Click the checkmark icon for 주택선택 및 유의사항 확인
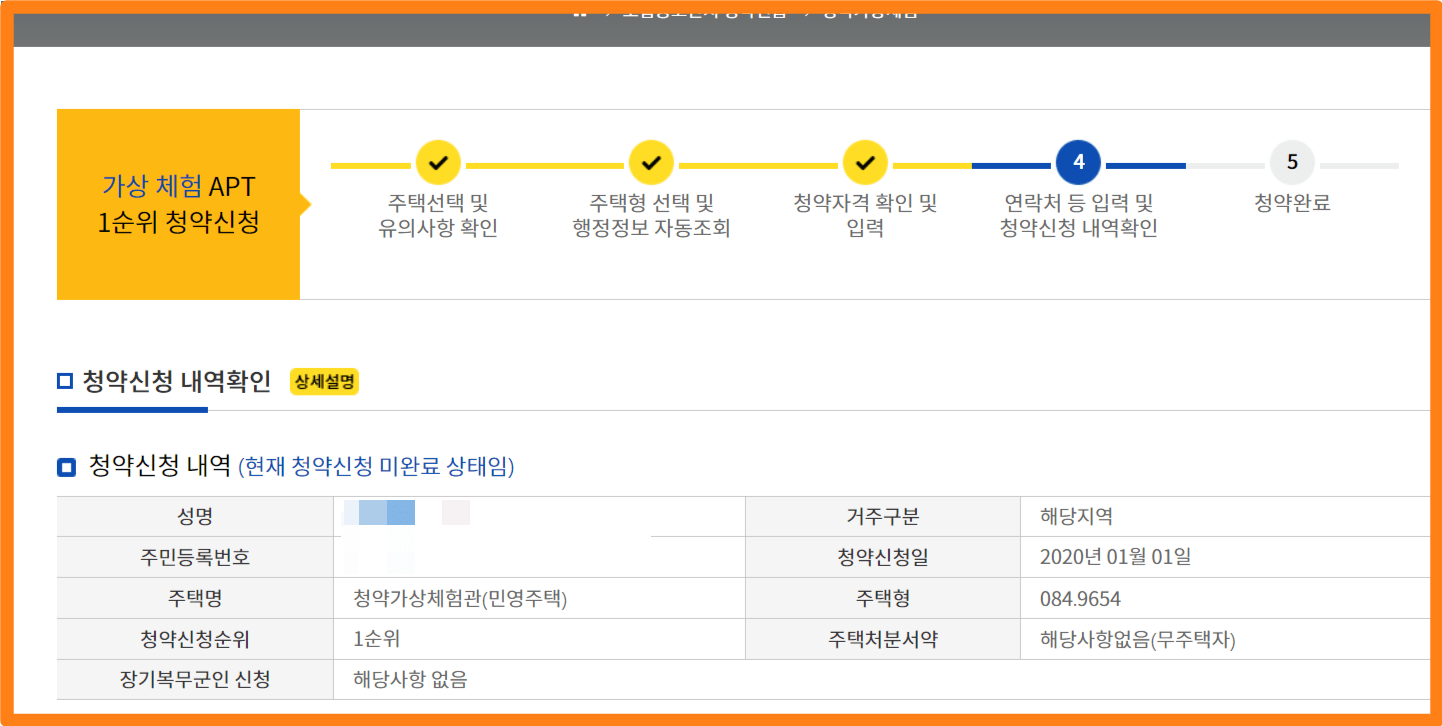 click(437, 162)
